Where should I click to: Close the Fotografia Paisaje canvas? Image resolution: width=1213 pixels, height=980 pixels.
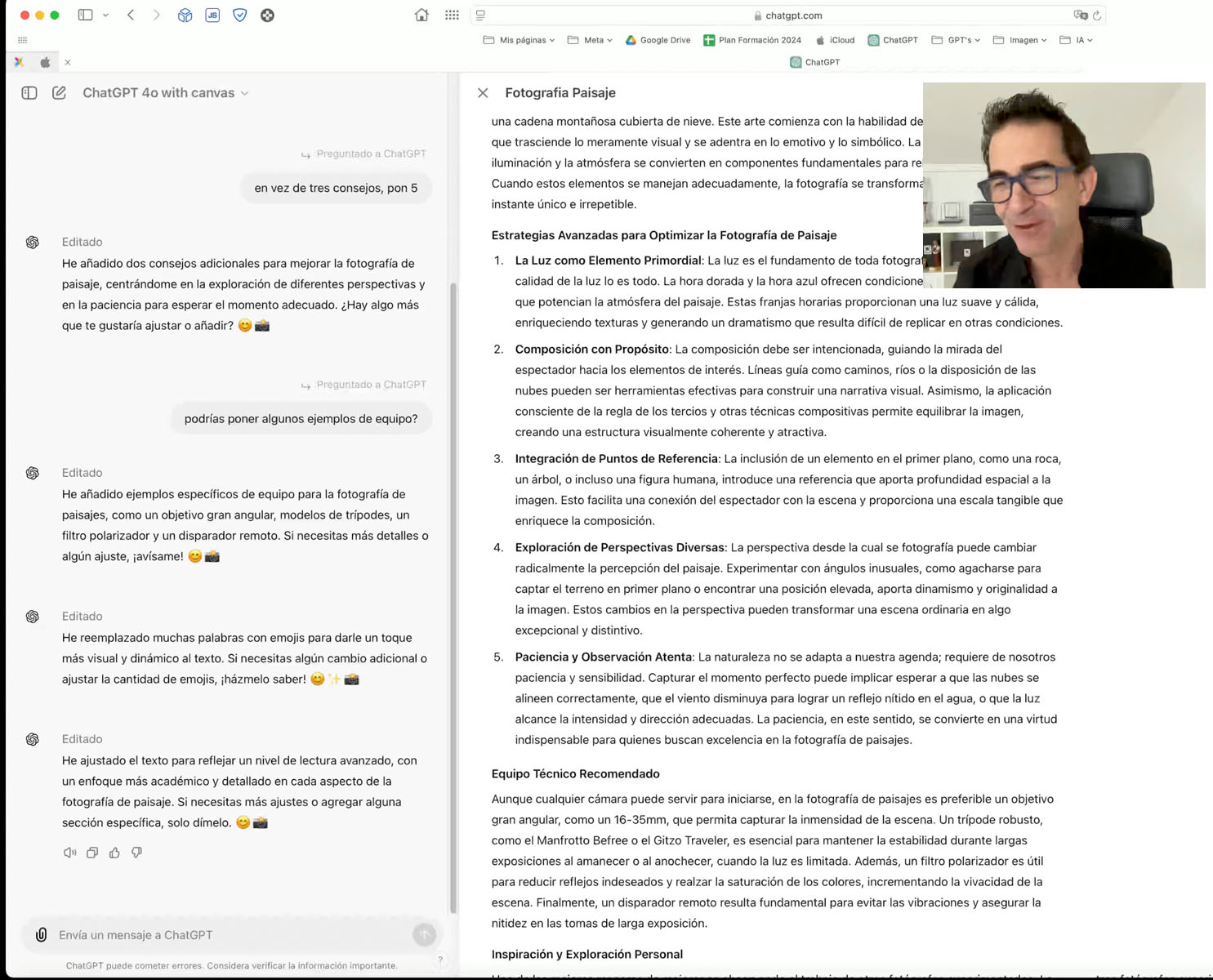(x=483, y=93)
